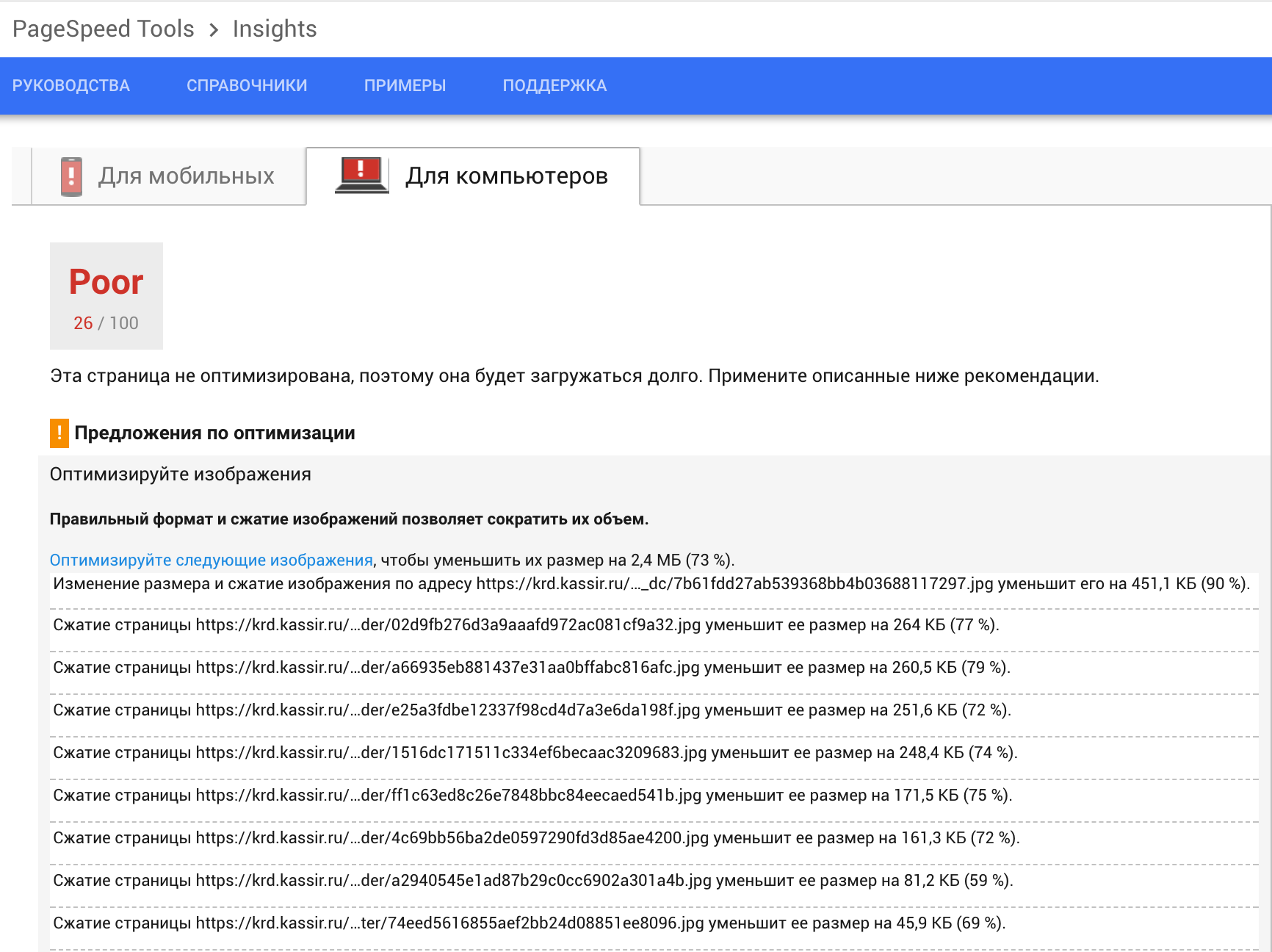1272x952 pixels.
Task: Click the Poor score box
Action: pos(106,295)
